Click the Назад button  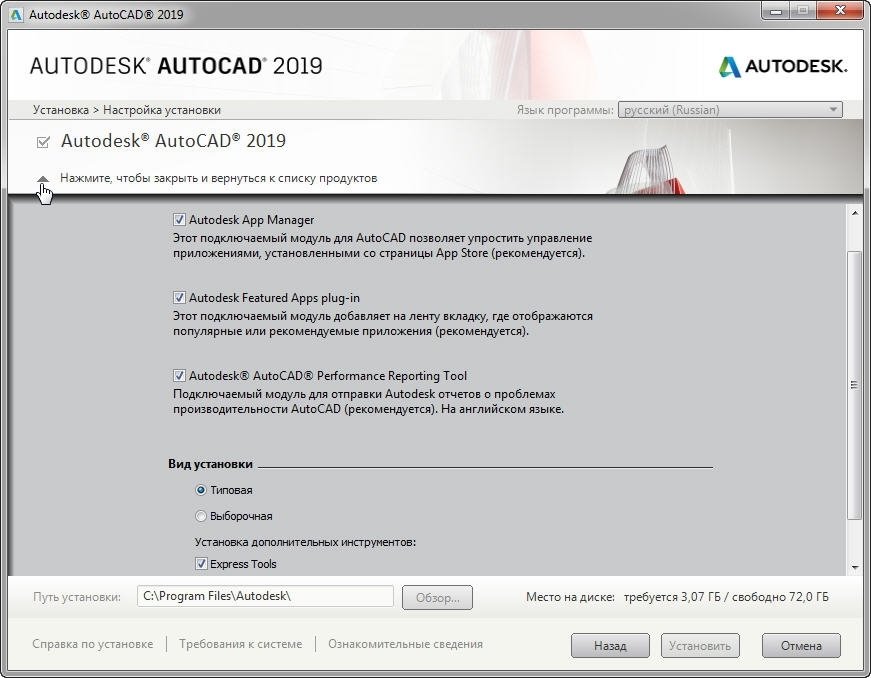[x=610, y=646]
